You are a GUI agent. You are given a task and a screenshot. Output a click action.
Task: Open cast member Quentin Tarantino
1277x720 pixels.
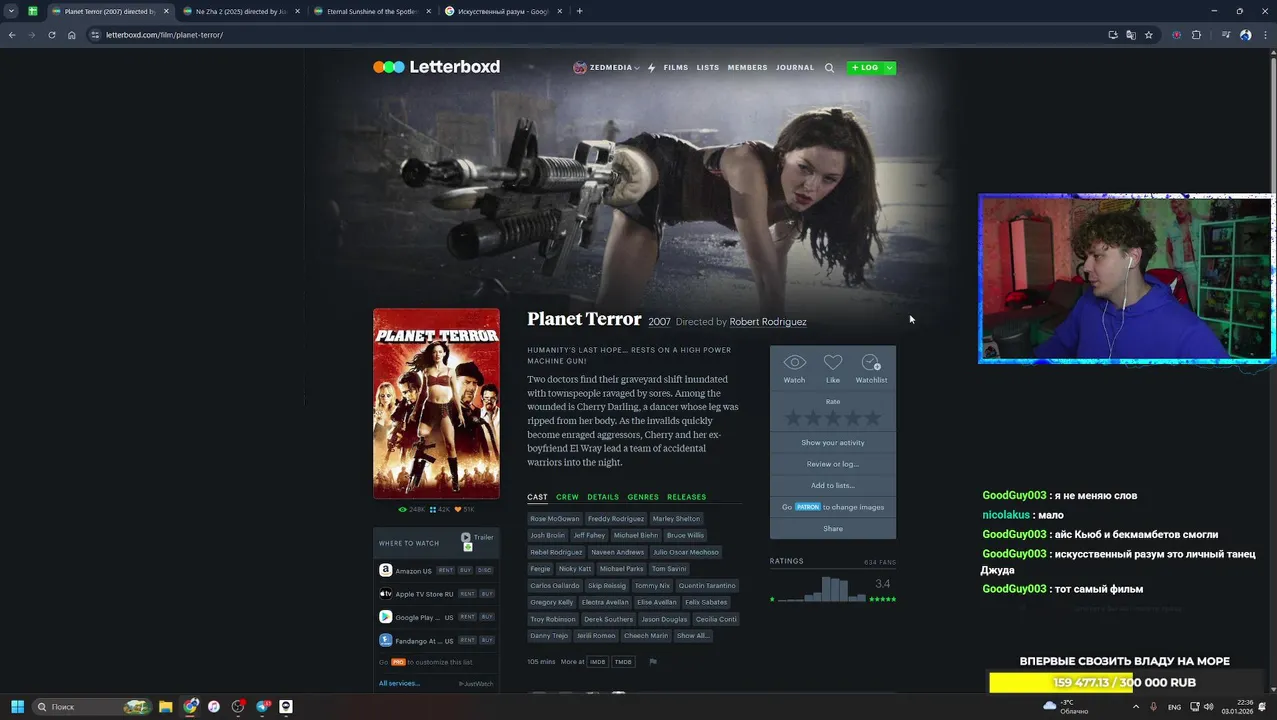coord(707,586)
